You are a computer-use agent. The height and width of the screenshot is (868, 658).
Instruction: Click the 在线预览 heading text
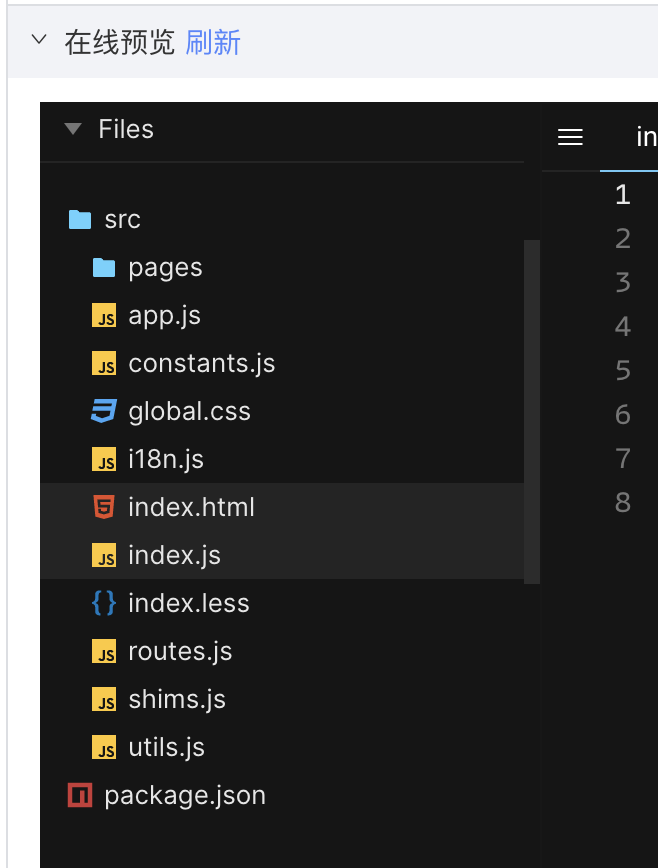120,43
